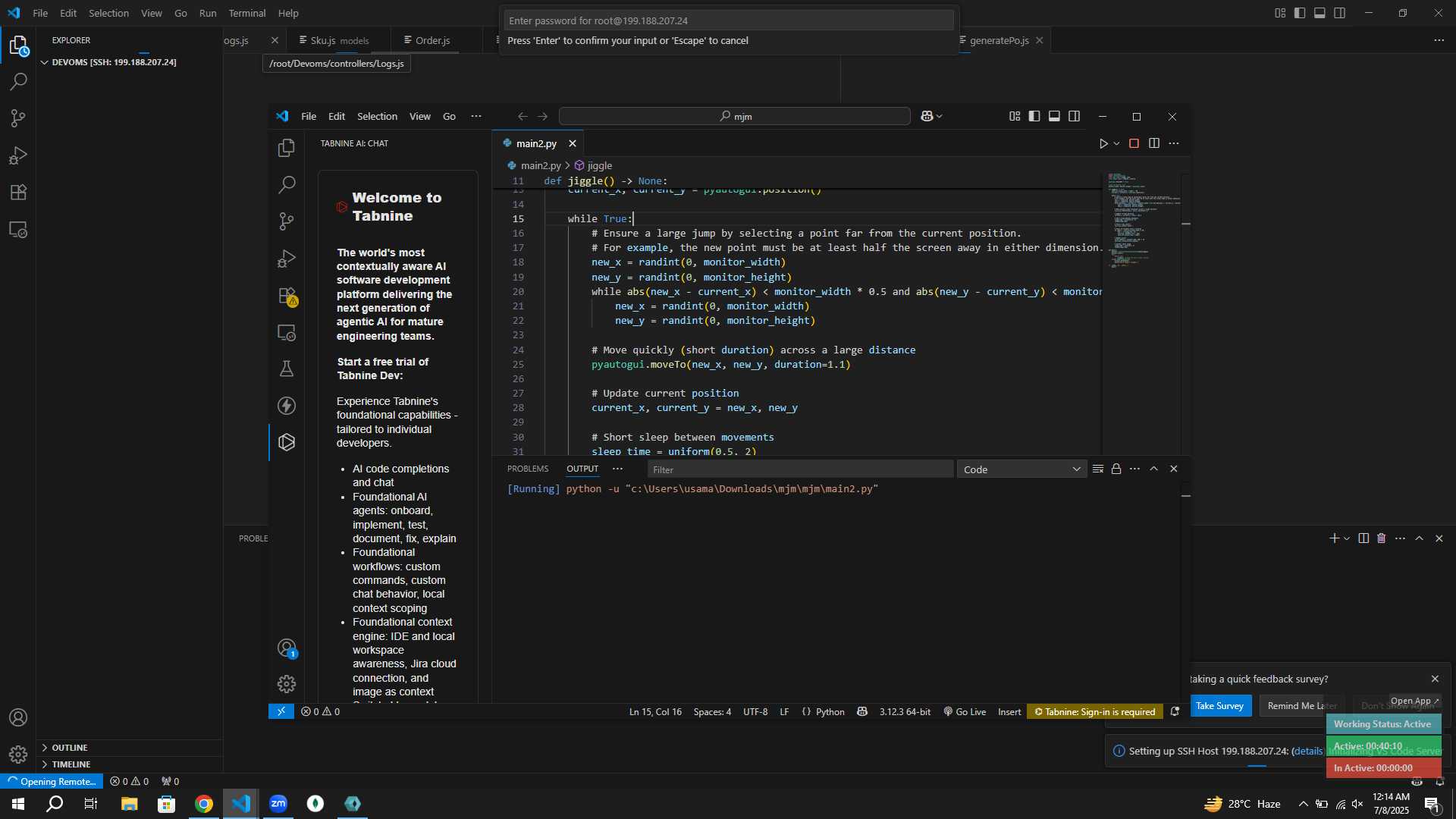Screen dimensions: 1456x819
Task: Run main2.py with the play button
Action: [1103, 143]
